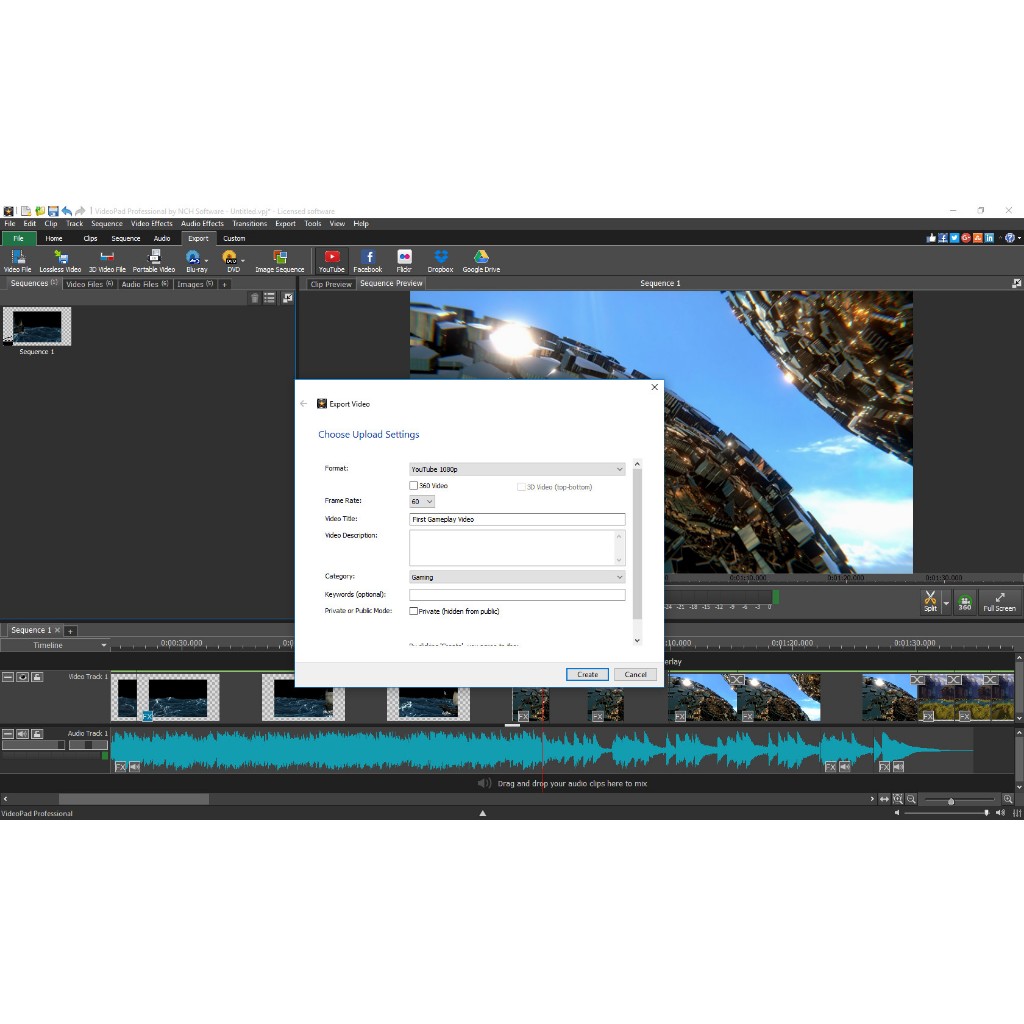Click the Dropbox upload icon
This screenshot has width=1024, height=1024.
[x=440, y=261]
